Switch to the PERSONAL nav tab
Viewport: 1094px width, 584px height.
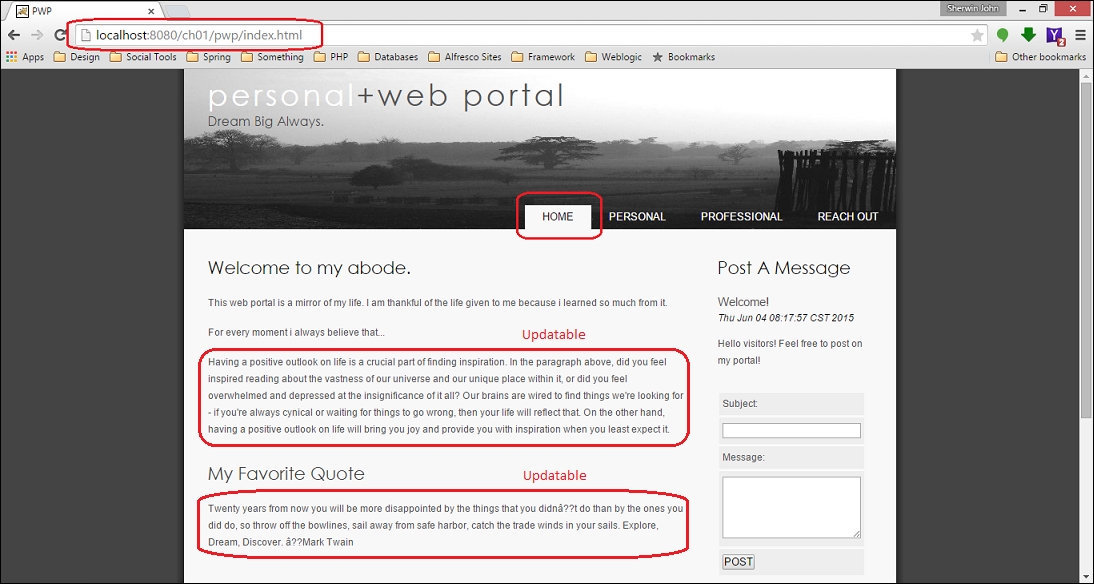point(637,217)
